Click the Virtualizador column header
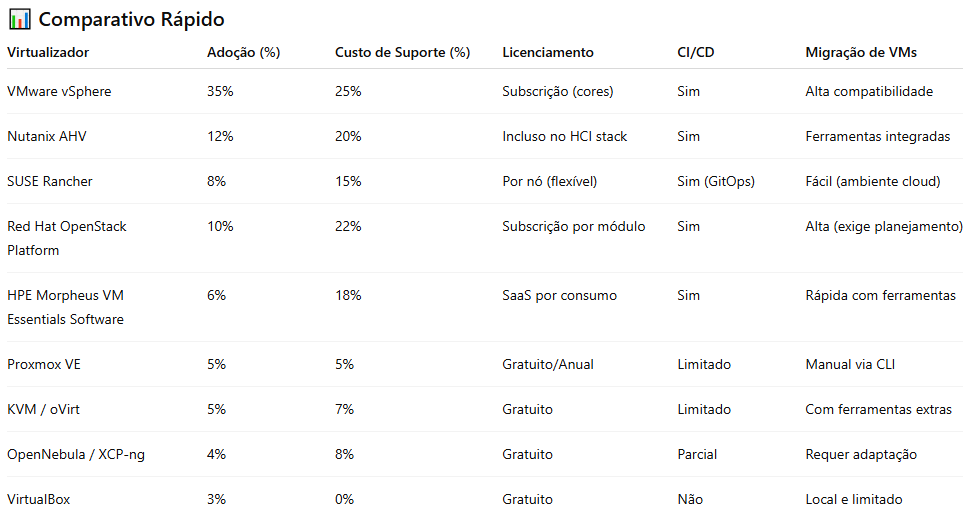Viewport: 978px width, 520px height. (48, 52)
